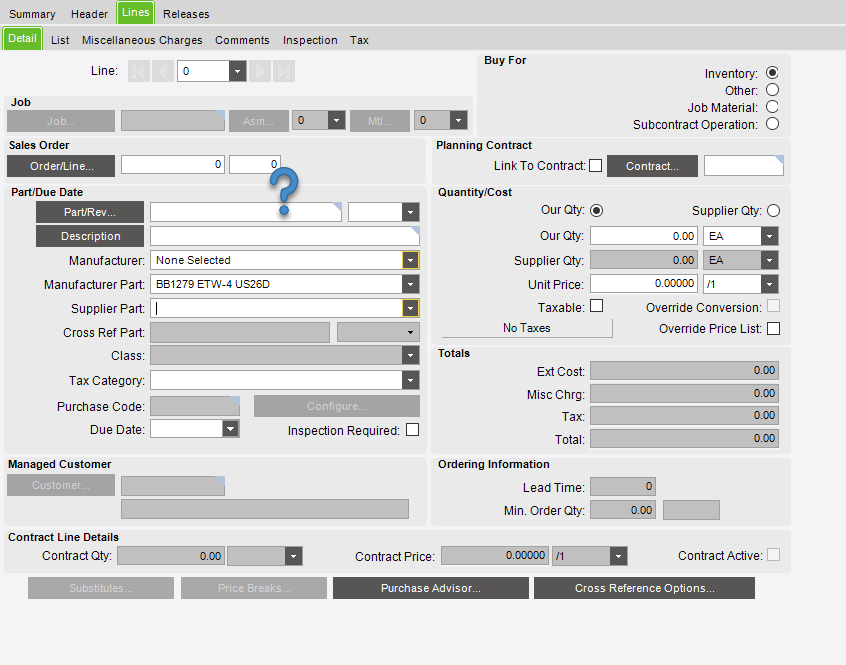
Task: Click the Unit Price value field
Action: tap(644, 284)
